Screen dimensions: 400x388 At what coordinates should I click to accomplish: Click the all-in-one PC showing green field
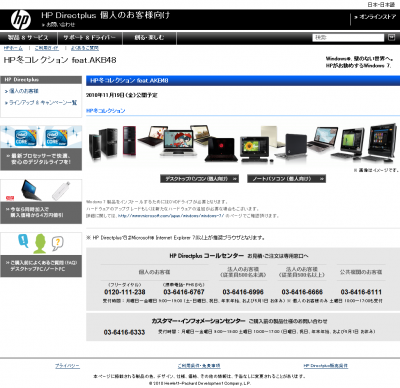[x=350, y=143]
